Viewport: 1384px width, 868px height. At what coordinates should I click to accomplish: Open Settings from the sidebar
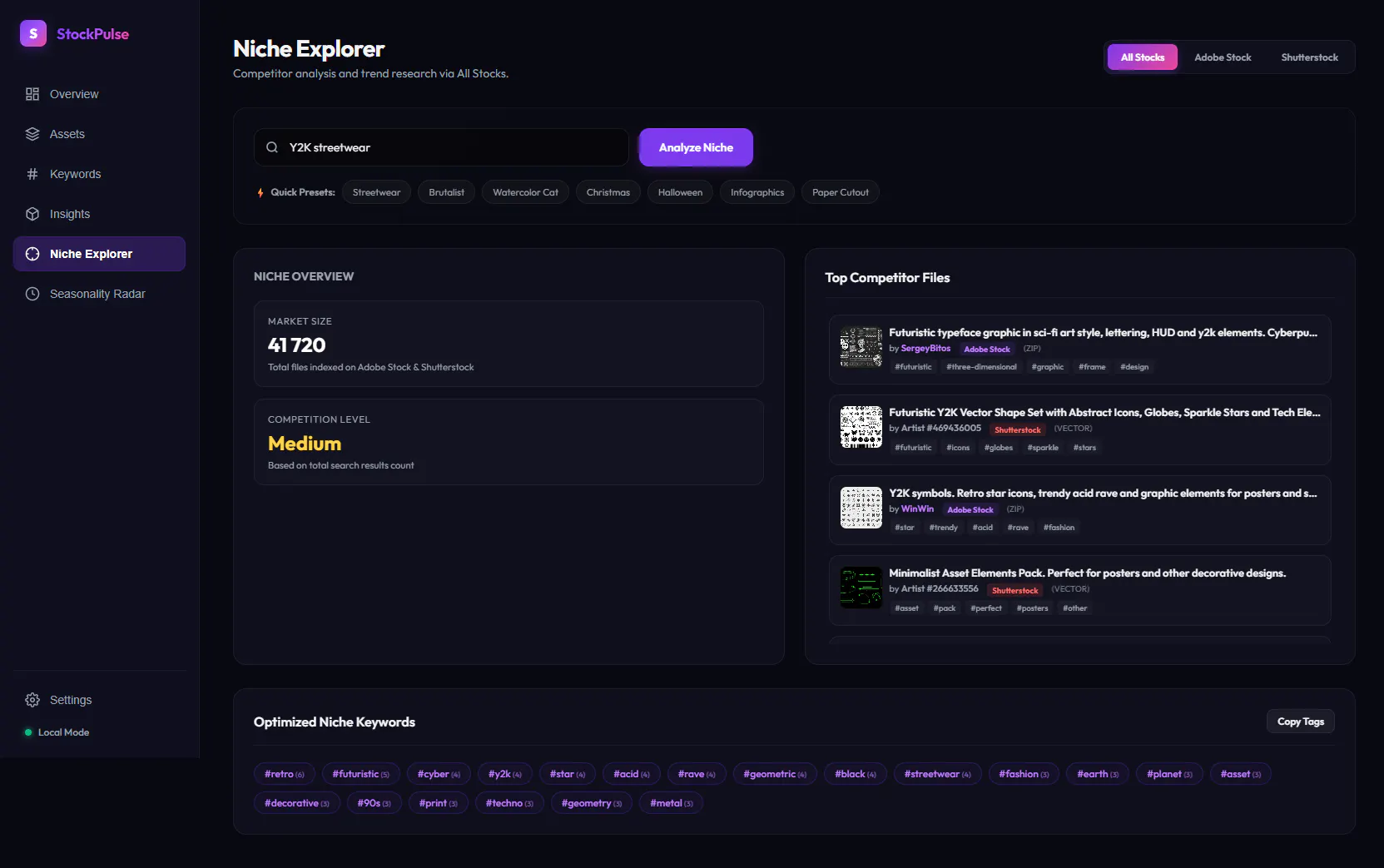point(99,700)
